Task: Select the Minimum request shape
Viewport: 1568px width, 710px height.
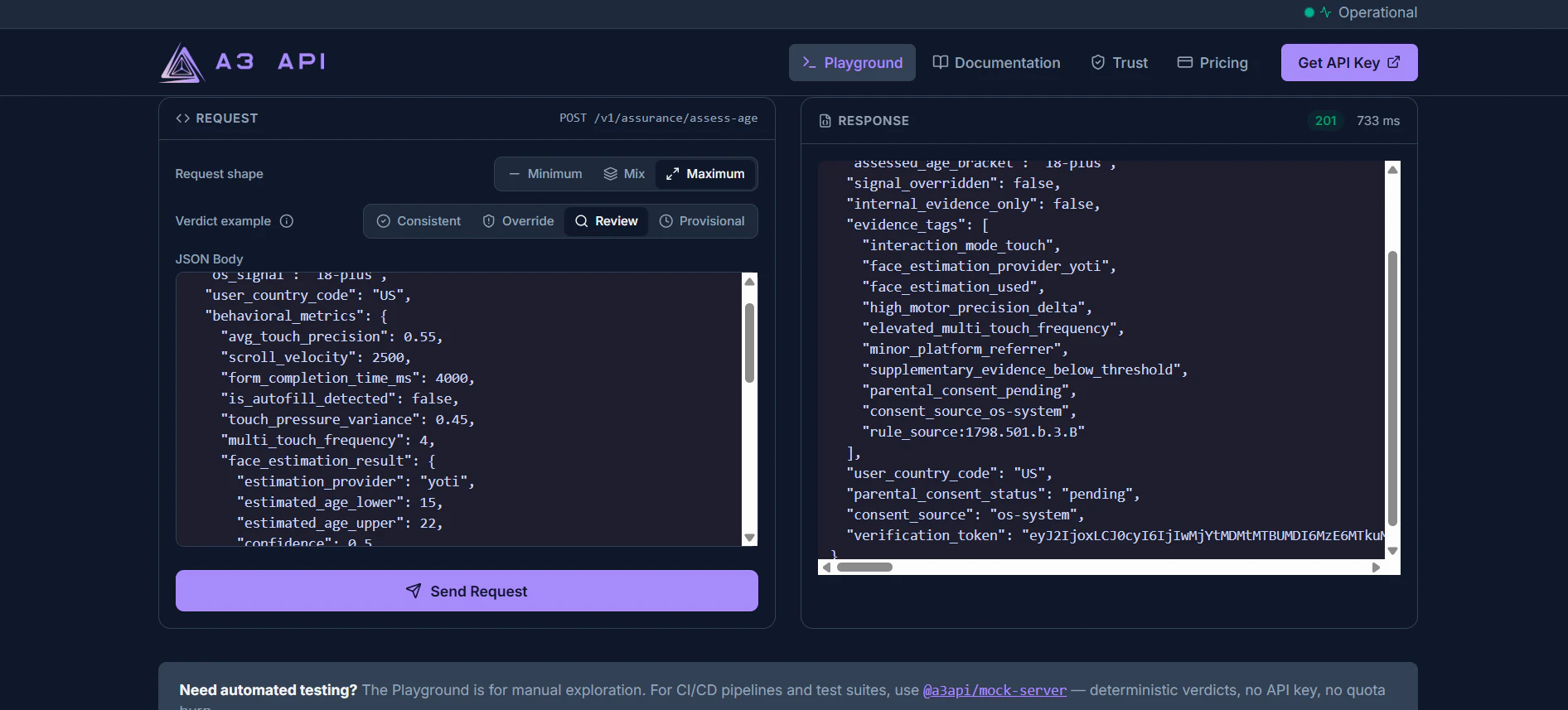Action: (x=546, y=174)
